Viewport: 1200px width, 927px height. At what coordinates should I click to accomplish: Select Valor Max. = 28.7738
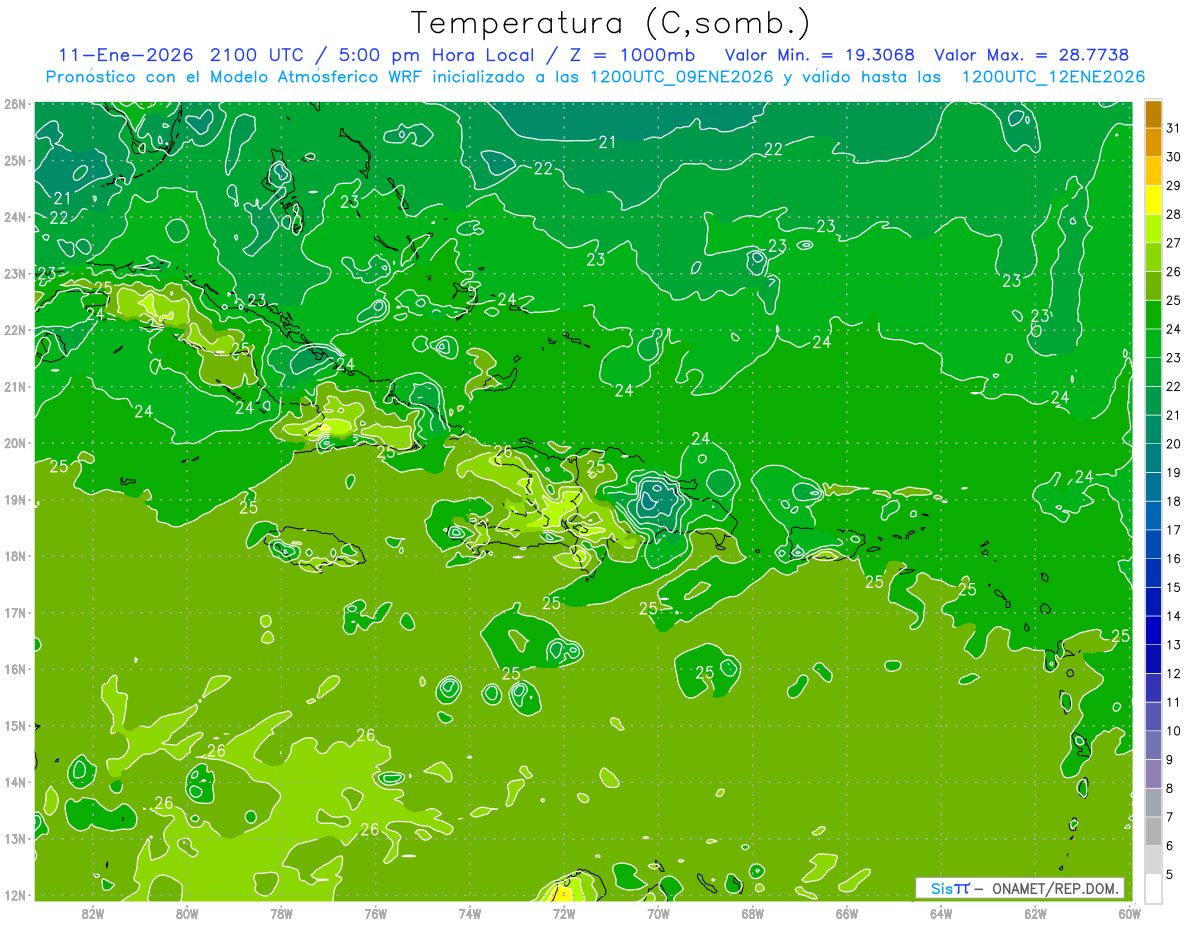tap(1034, 54)
